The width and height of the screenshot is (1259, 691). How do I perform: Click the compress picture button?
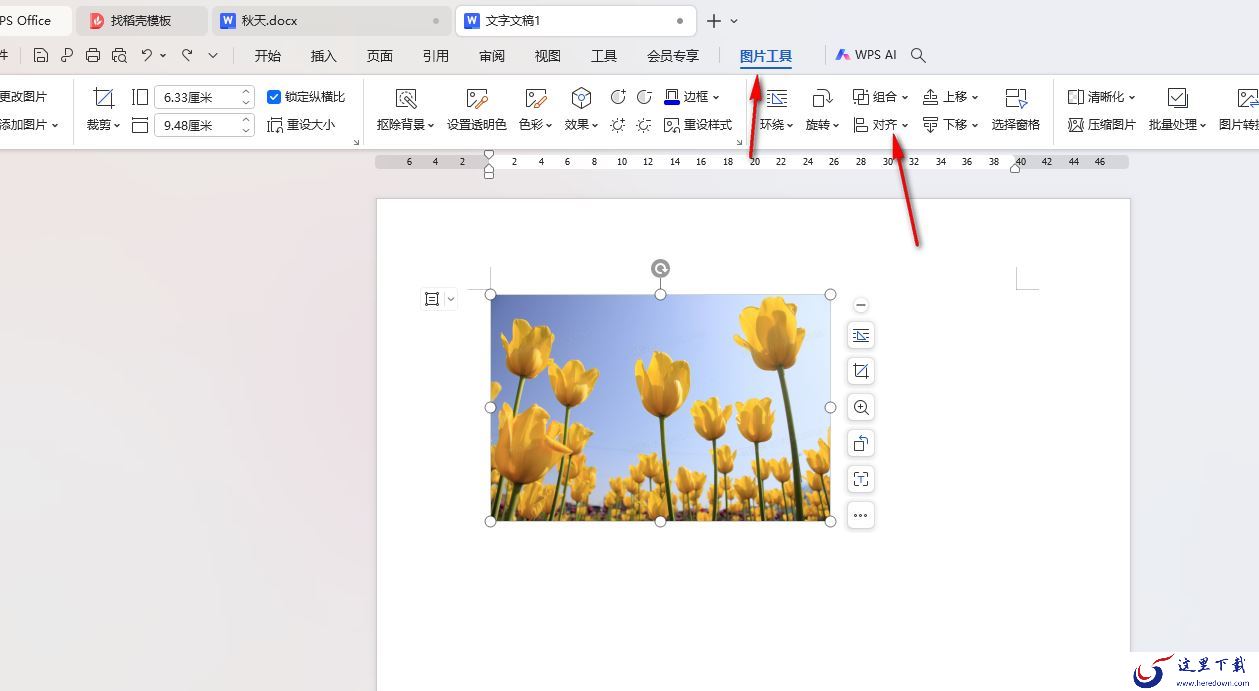(1102, 125)
